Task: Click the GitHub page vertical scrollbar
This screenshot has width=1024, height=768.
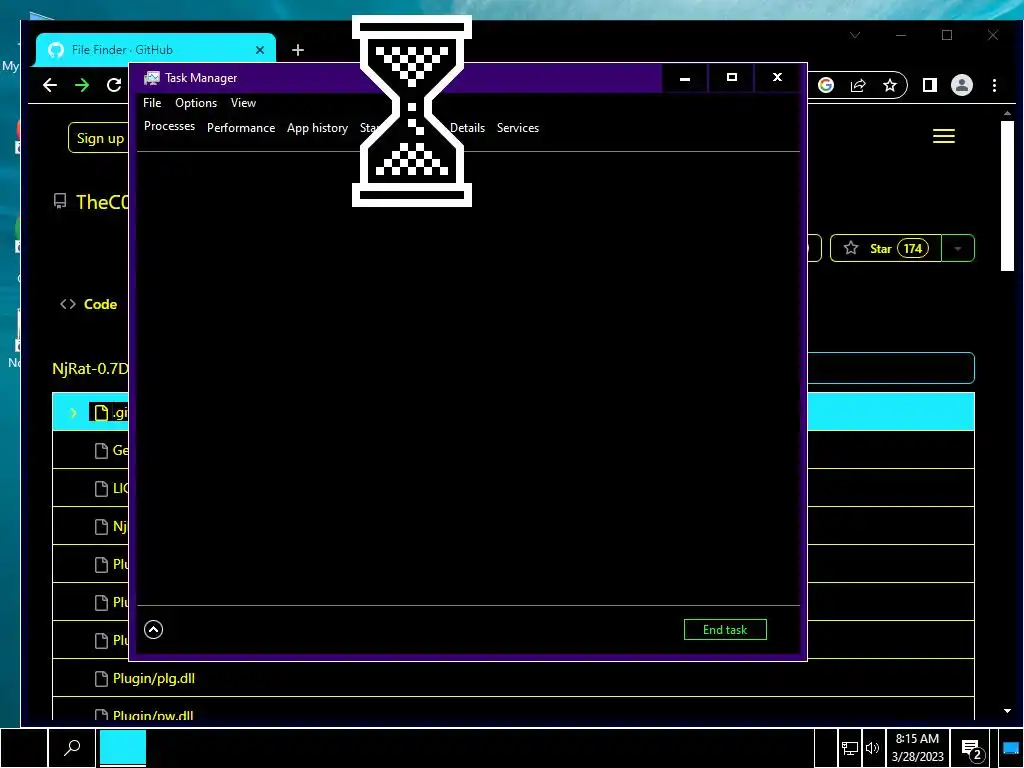Action: click(x=1007, y=196)
